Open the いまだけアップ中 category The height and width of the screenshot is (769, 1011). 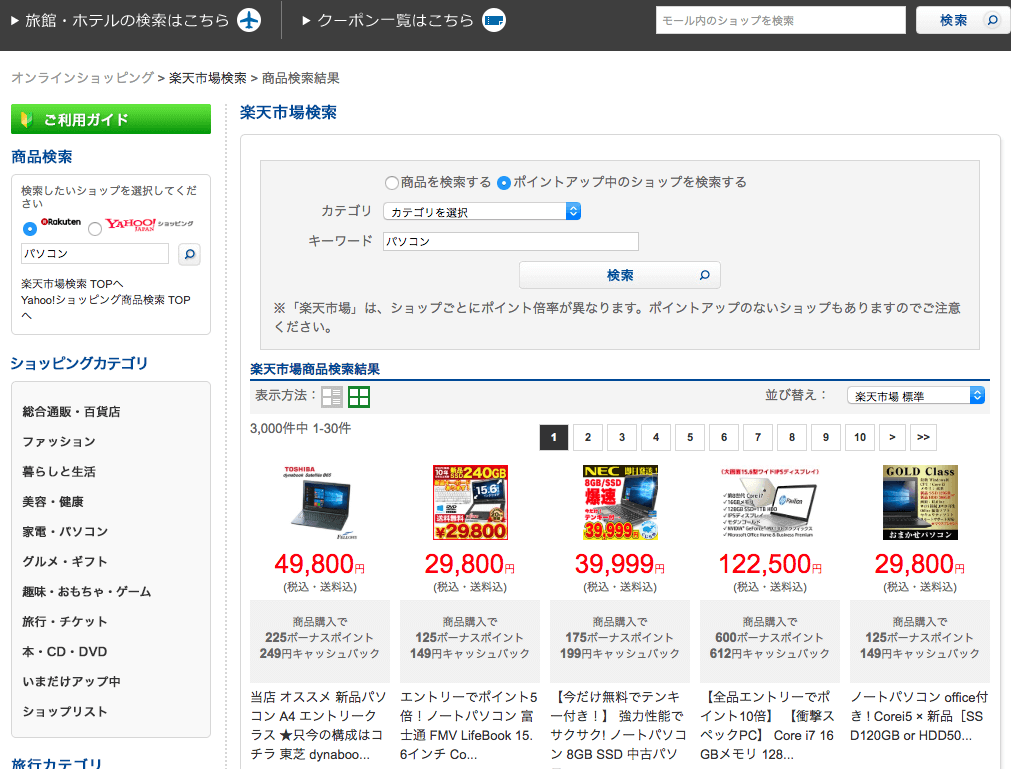(72, 681)
